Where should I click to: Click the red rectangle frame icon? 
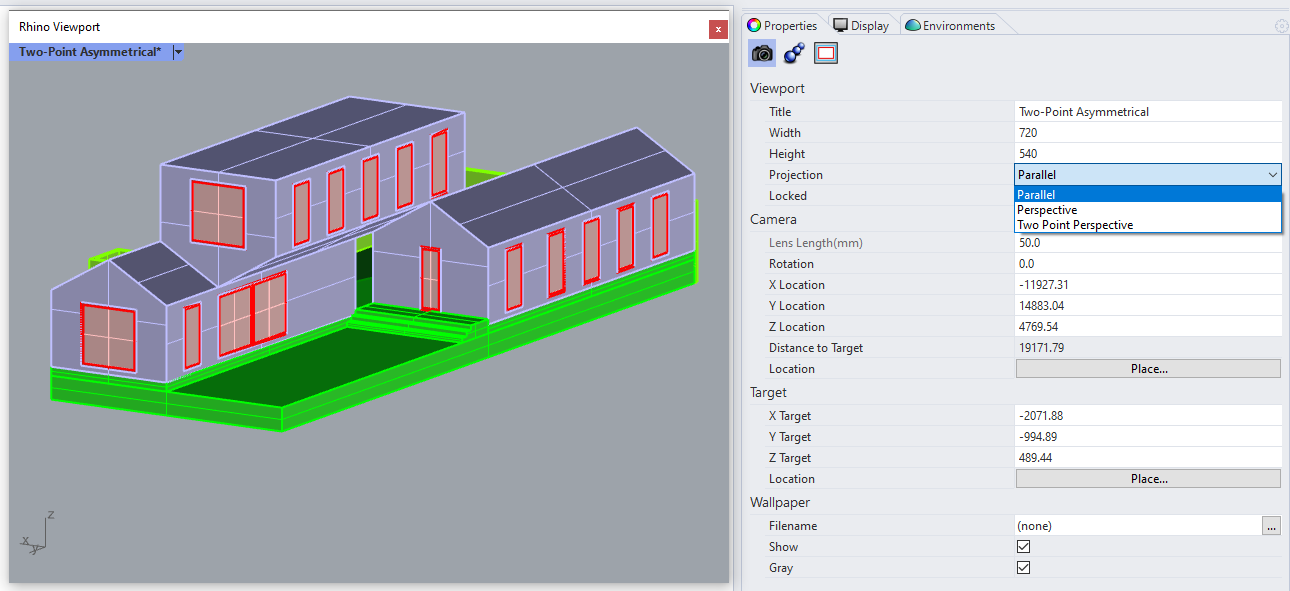[826, 54]
